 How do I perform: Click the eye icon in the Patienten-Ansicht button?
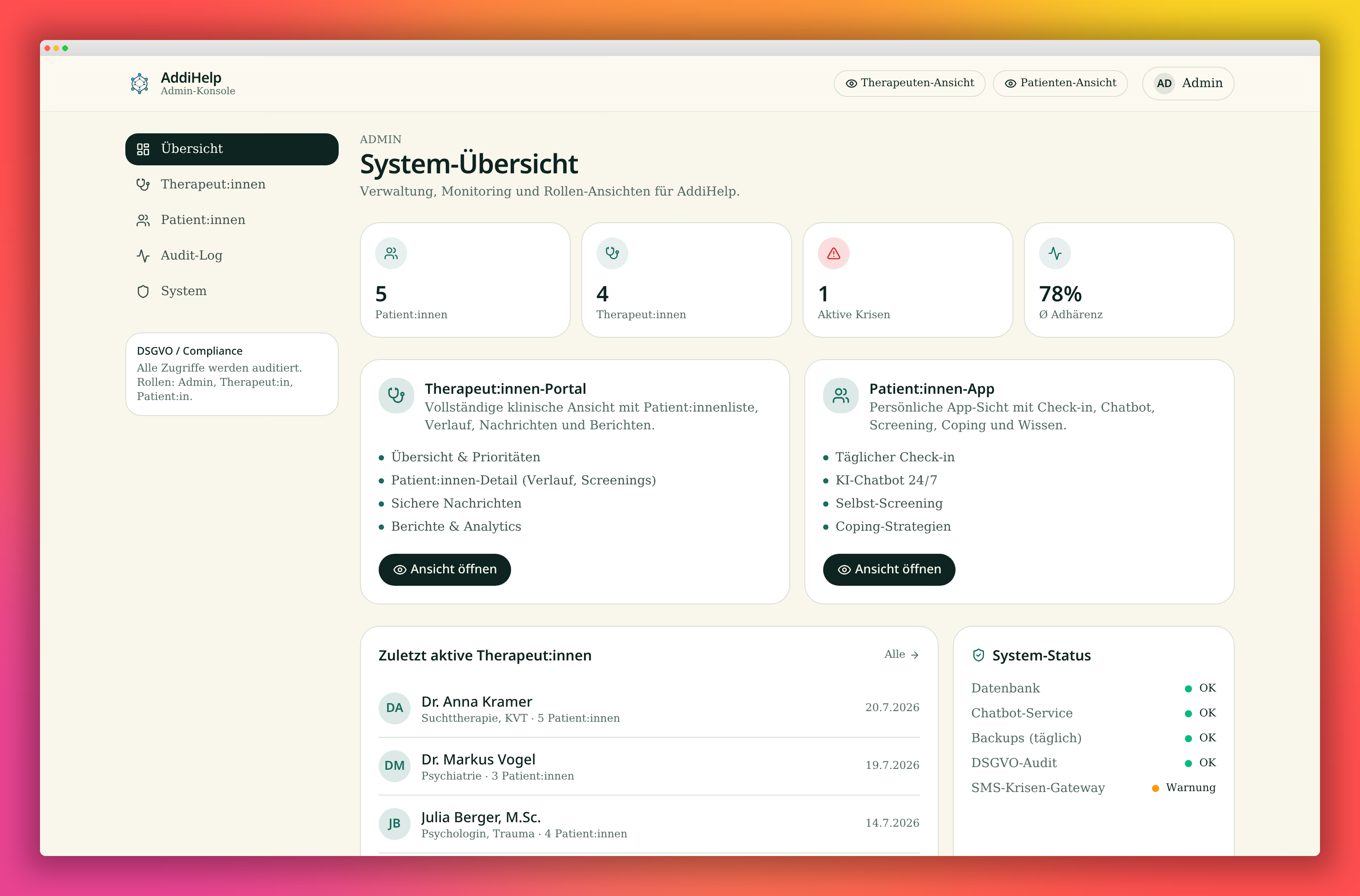point(1010,84)
